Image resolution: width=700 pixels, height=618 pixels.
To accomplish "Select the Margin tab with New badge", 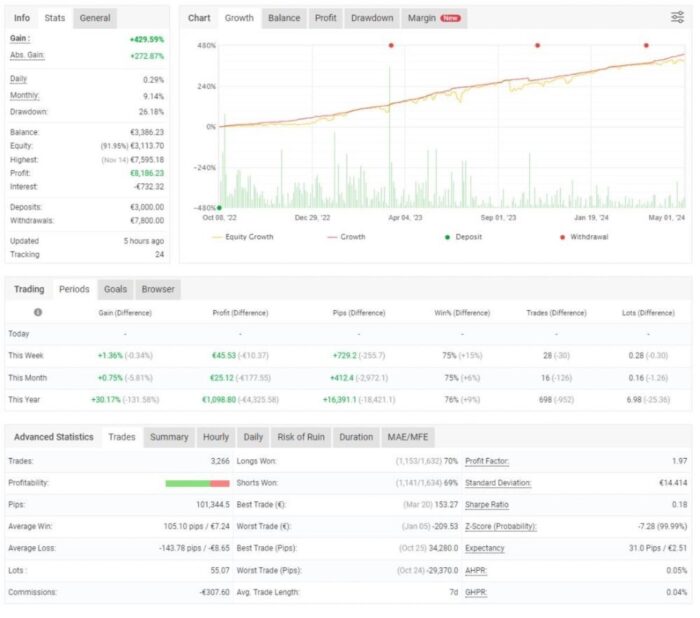I will pos(433,18).
